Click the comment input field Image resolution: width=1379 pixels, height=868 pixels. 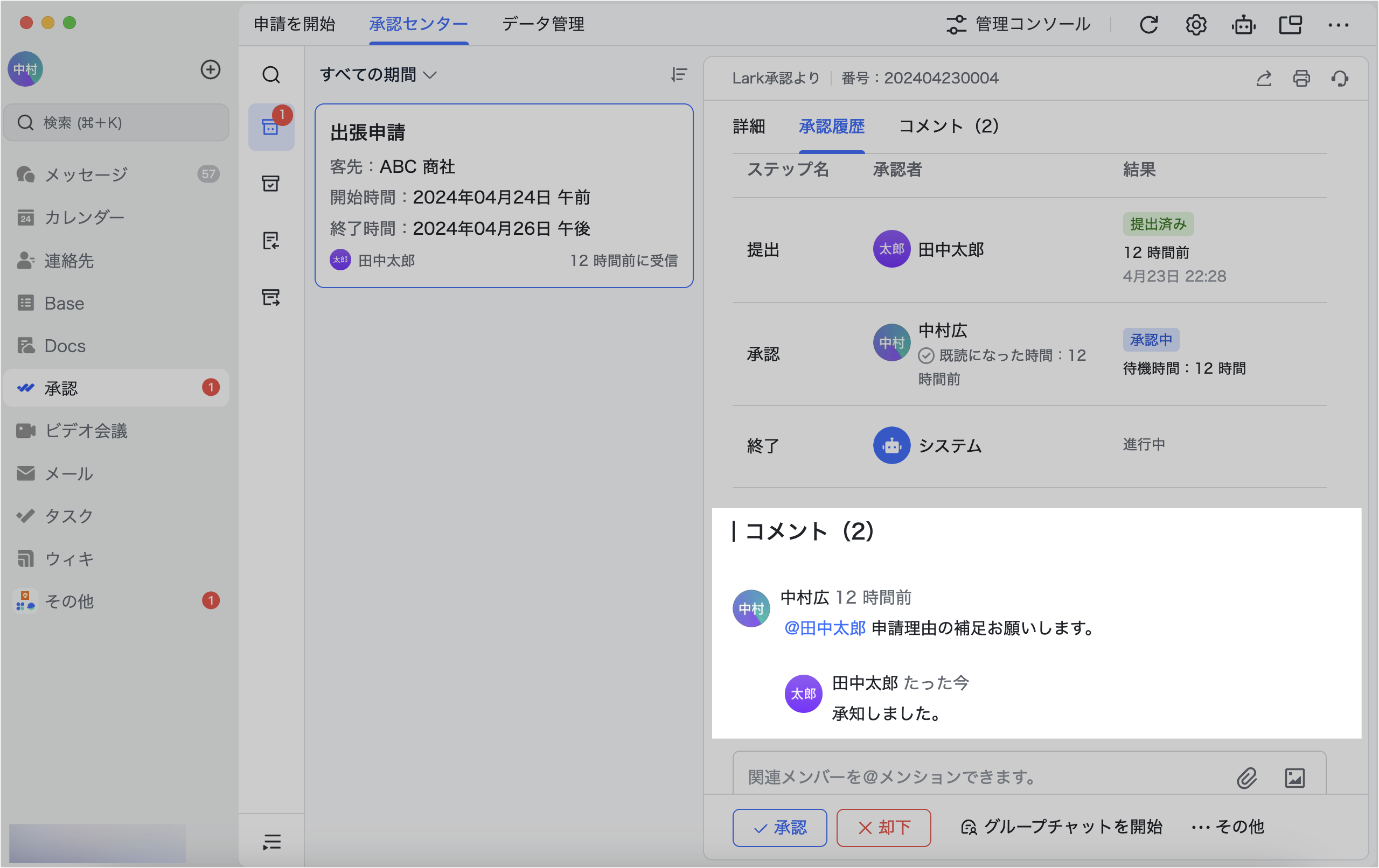[x=973, y=777]
